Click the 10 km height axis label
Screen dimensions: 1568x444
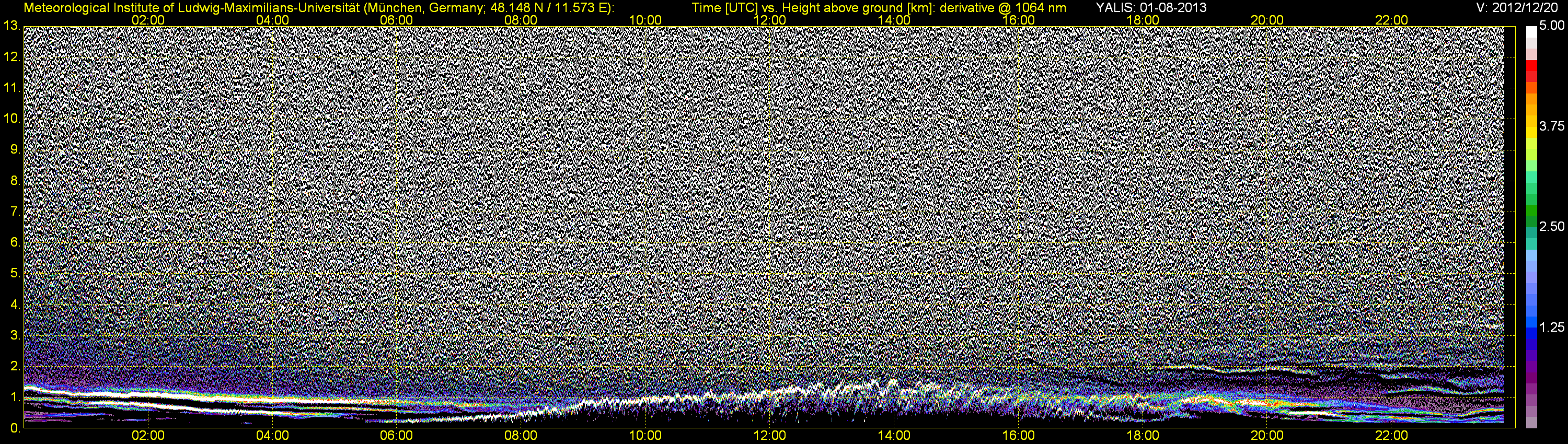[11, 119]
